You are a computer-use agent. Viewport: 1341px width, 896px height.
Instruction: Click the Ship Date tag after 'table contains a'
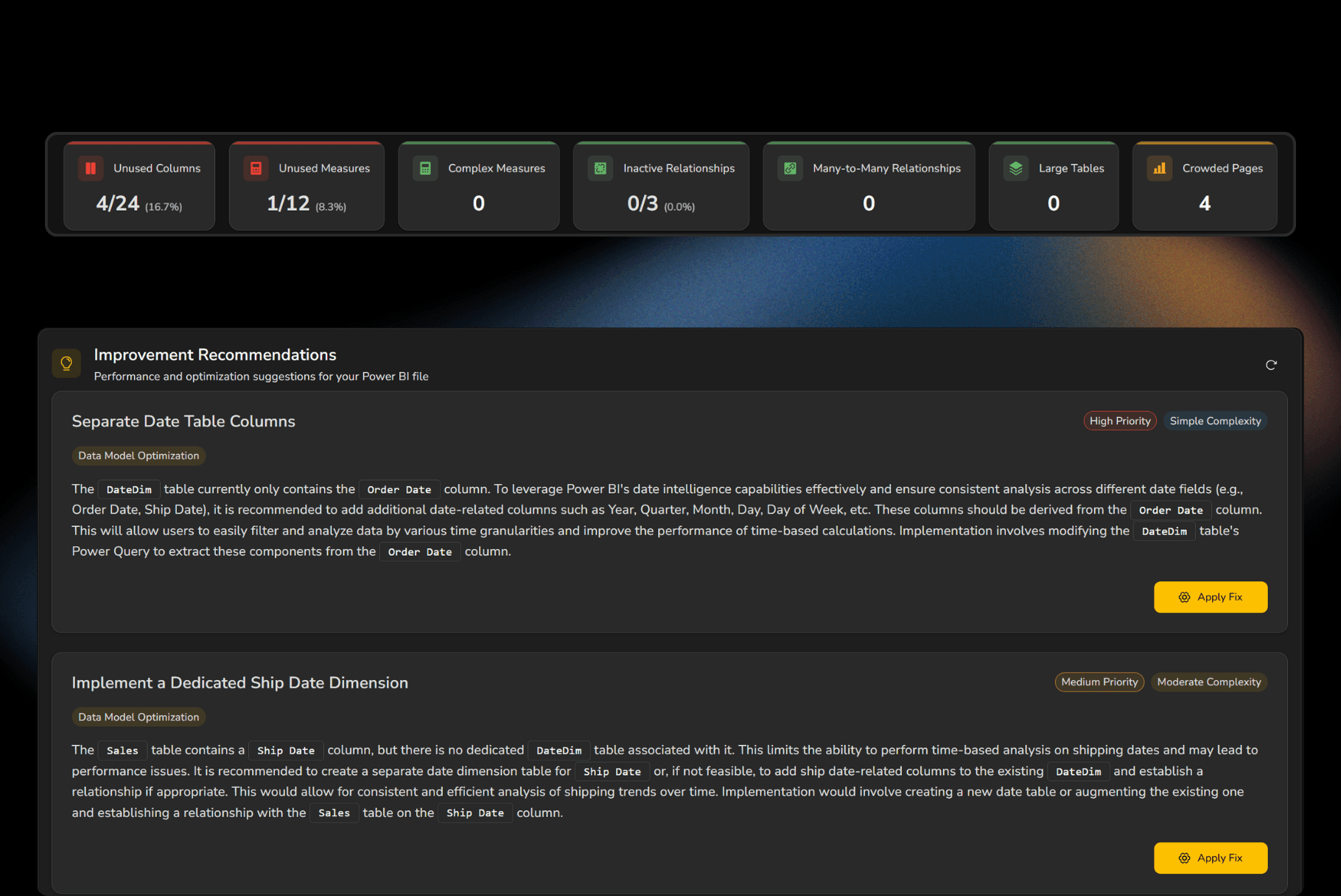click(x=286, y=750)
